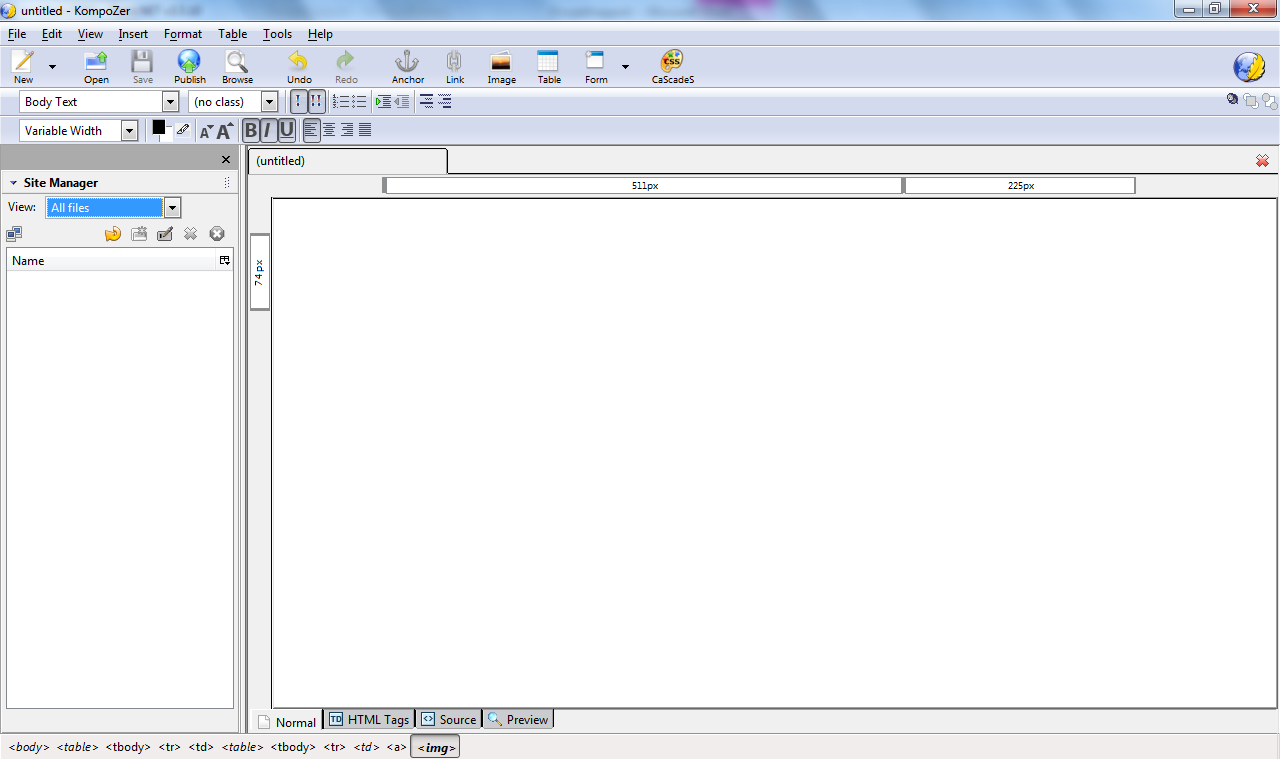
Task: Insert a named Anchor
Action: [407, 67]
